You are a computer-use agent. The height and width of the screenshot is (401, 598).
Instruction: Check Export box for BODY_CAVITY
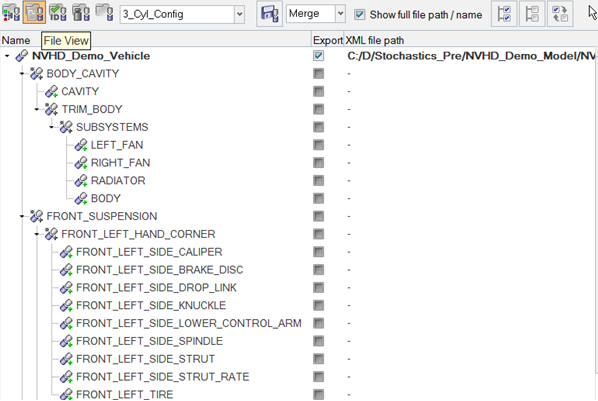coord(318,73)
